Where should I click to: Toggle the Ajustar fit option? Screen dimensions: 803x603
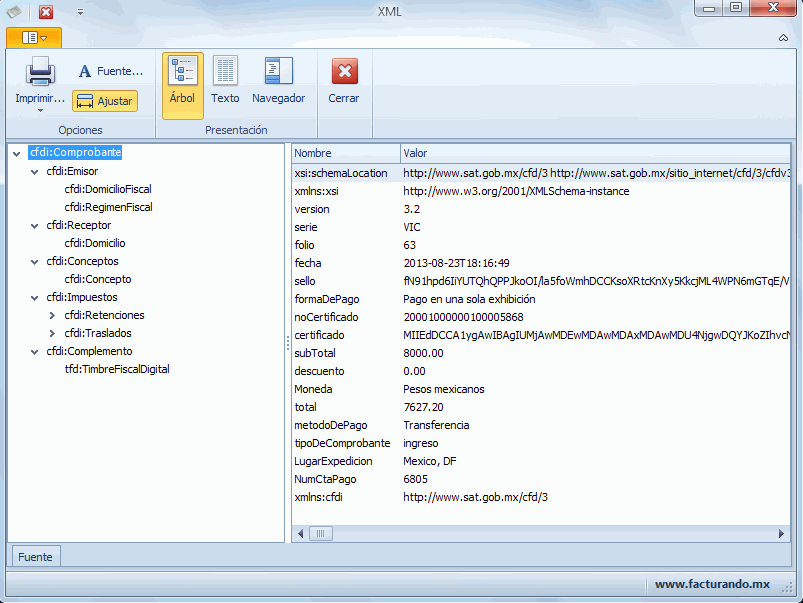pyautogui.click(x=105, y=101)
